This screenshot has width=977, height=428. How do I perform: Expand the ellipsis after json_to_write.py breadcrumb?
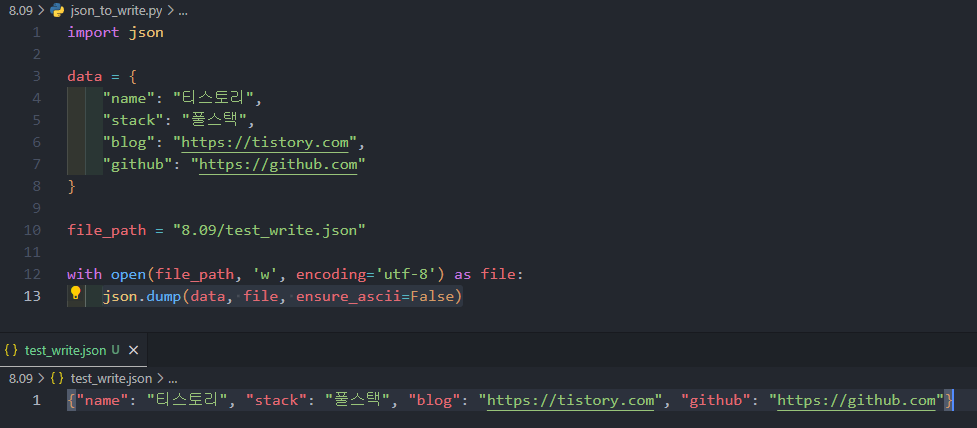(x=182, y=11)
